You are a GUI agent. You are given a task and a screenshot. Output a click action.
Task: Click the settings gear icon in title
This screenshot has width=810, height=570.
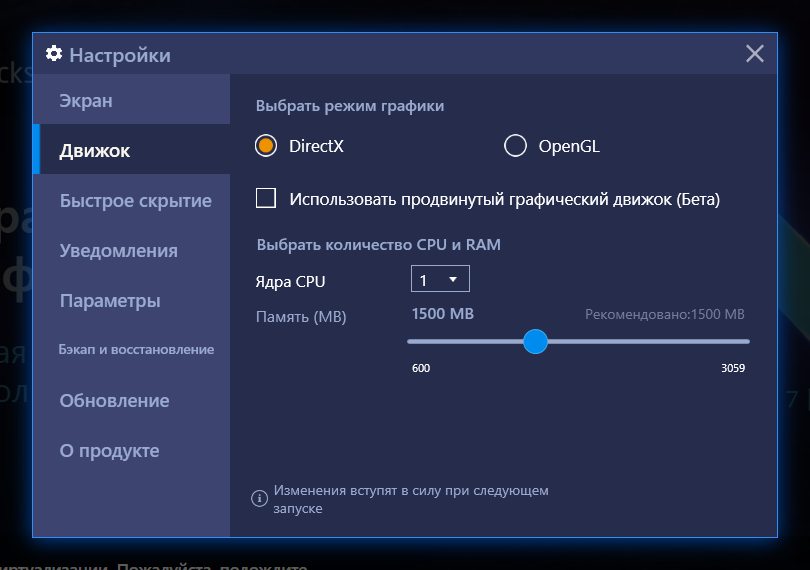[54, 54]
